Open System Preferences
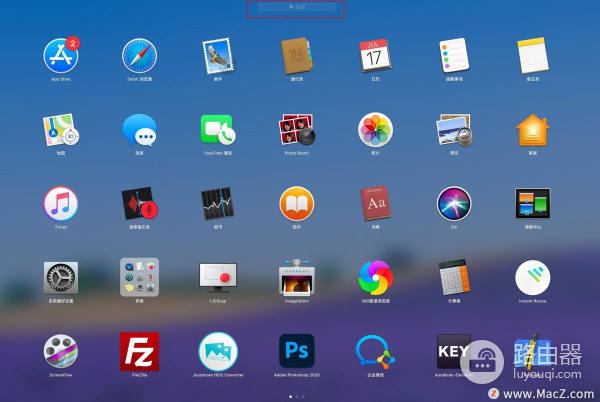Viewport: 600px width, 402px height. coord(61,277)
